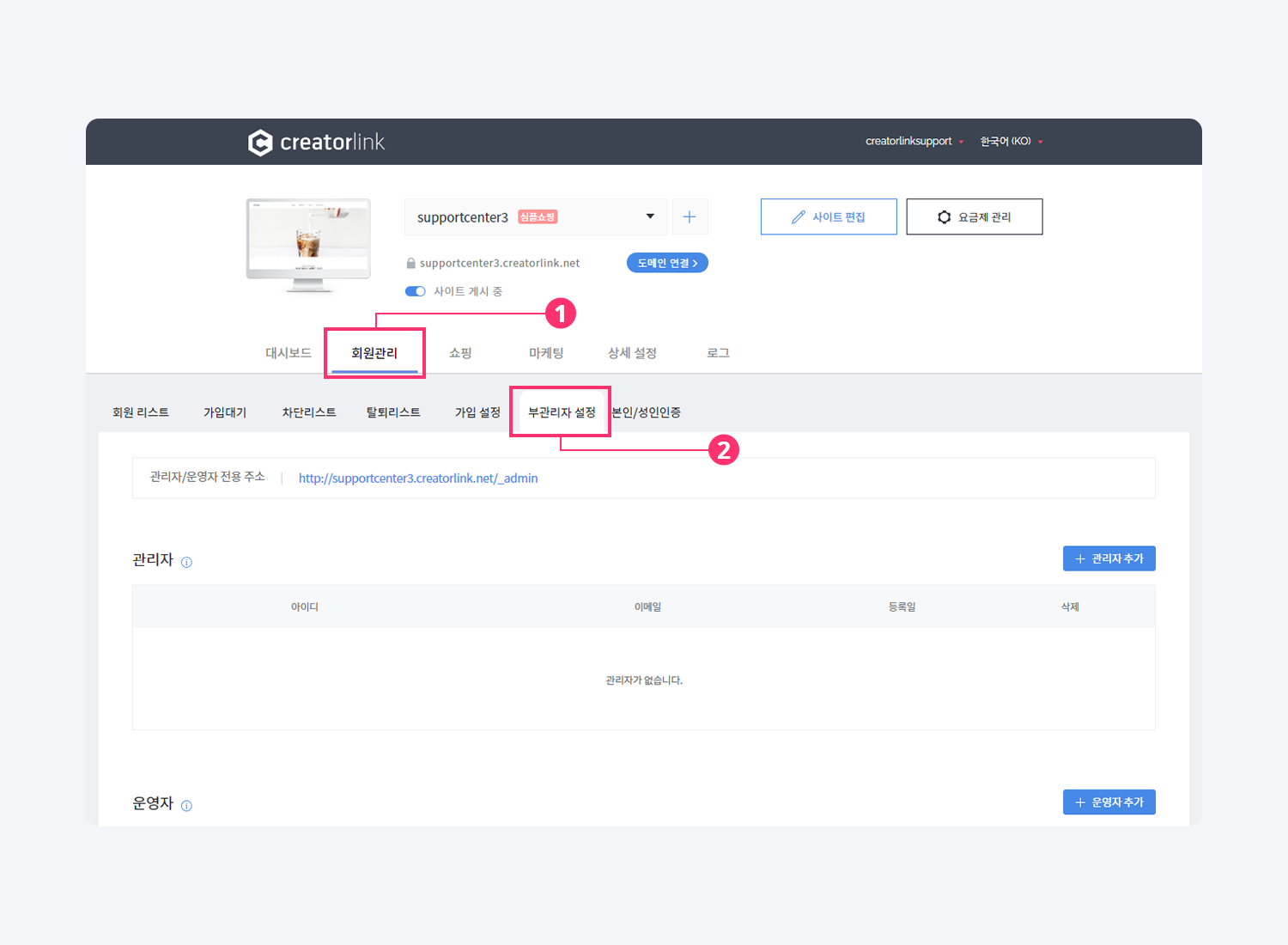Open the supportcenter3 _admin address link

[x=418, y=479]
